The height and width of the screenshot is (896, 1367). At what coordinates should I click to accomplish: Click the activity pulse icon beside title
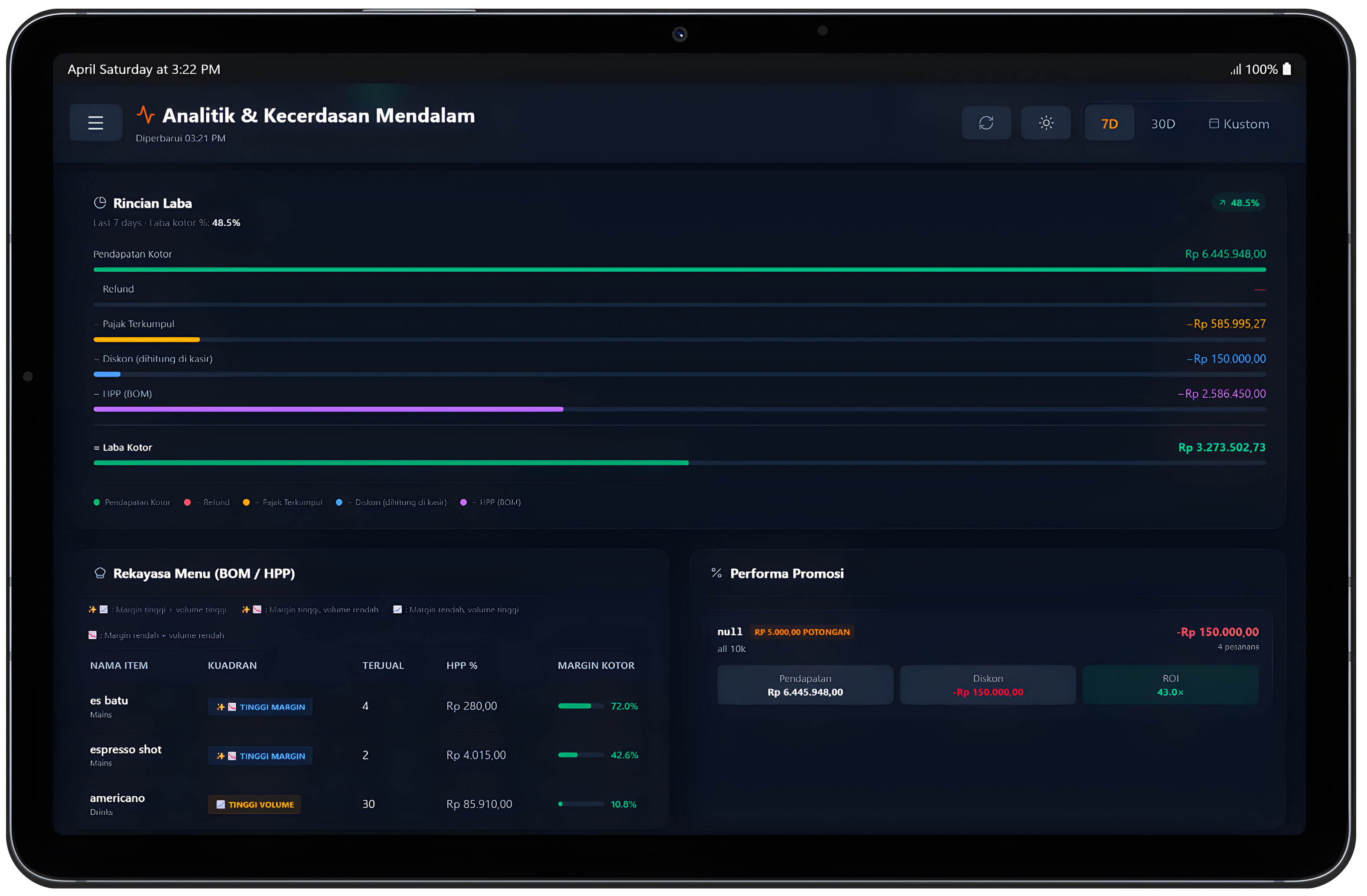pyautogui.click(x=146, y=115)
